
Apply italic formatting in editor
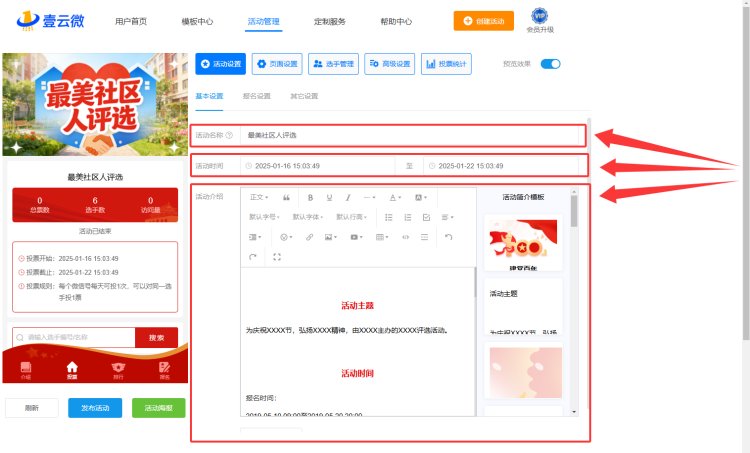point(348,198)
